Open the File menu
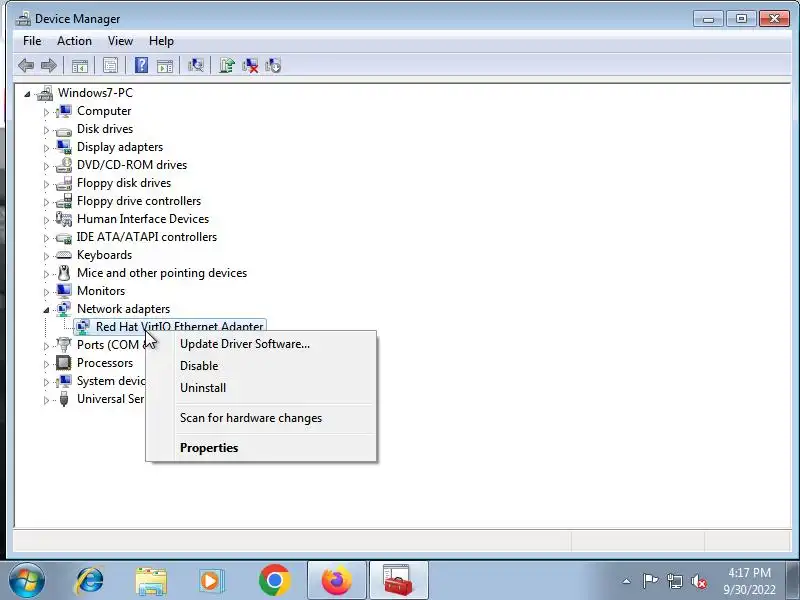The width and height of the screenshot is (800, 600). coord(32,41)
